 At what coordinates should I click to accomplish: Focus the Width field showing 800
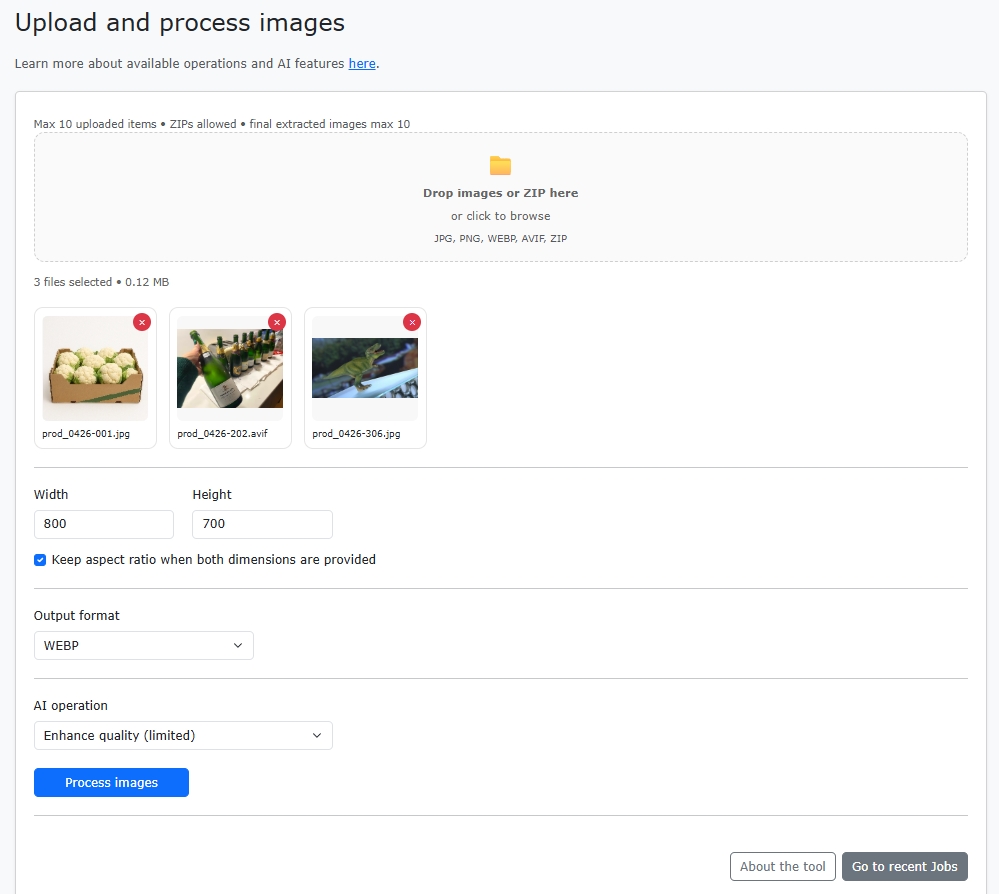point(104,524)
